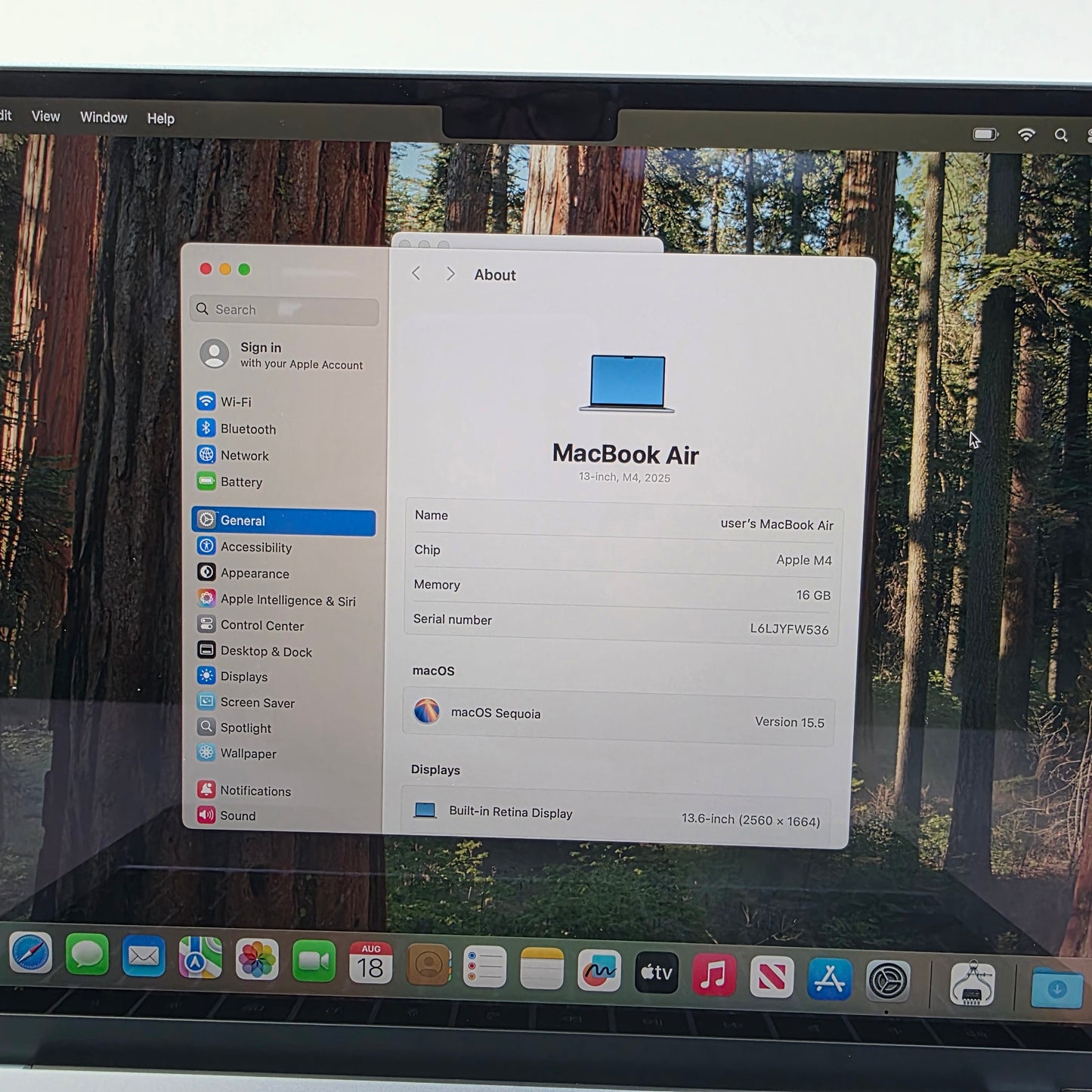Launch Messages from the Dock
1092x1092 pixels.
point(87,955)
